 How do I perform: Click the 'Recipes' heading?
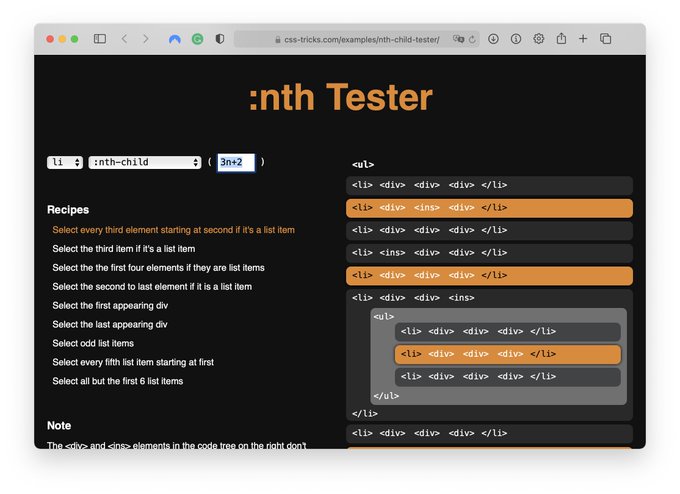(x=68, y=210)
